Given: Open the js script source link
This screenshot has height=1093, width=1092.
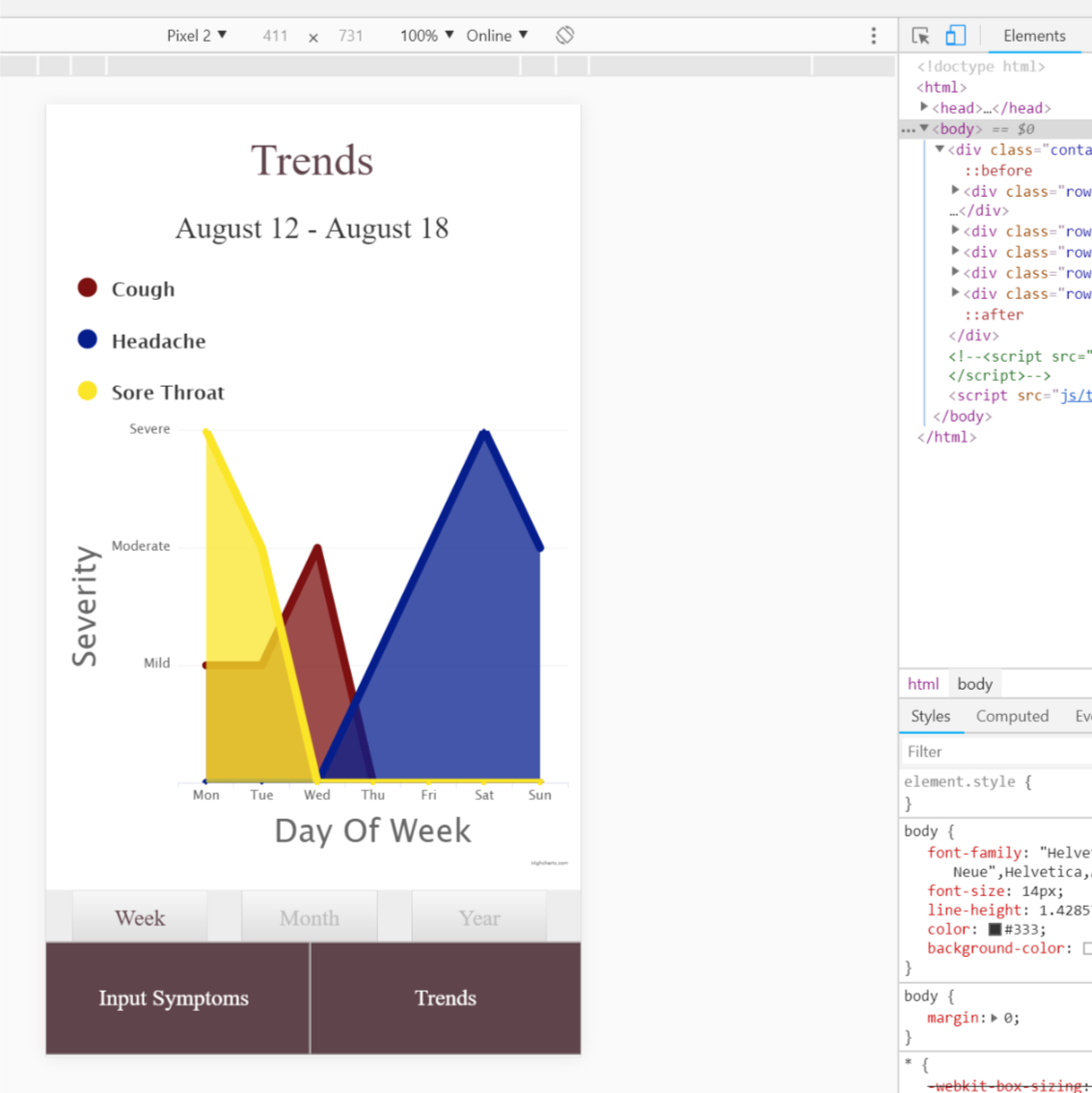Looking at the screenshot, I should pyautogui.click(x=1076, y=396).
